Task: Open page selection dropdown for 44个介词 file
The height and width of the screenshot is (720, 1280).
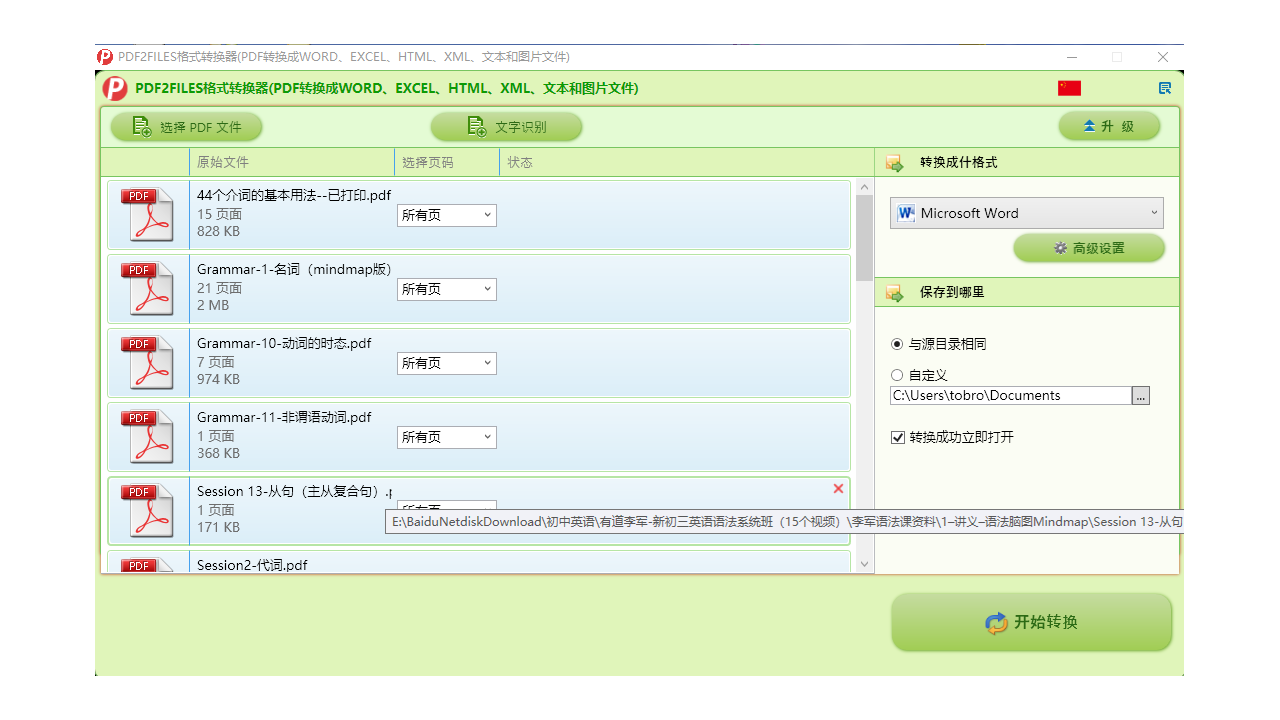Action: coord(447,215)
